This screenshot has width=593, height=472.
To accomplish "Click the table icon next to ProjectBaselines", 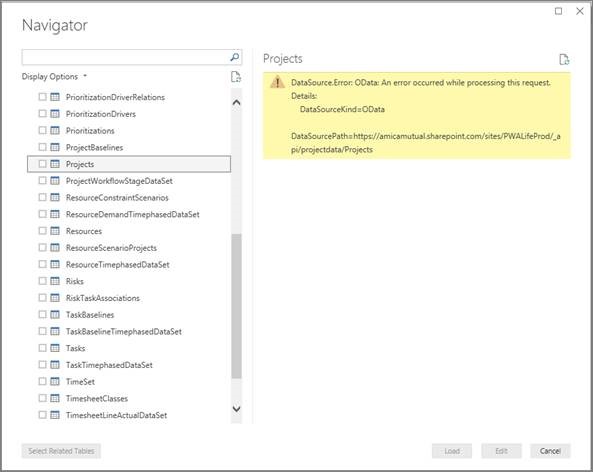I will 55,147.
